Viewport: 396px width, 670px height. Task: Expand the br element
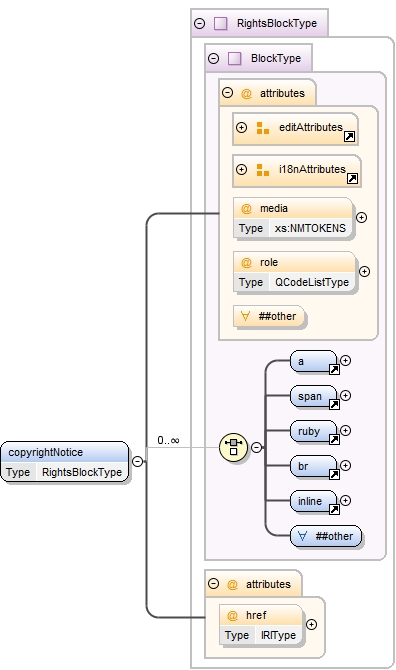pyautogui.click(x=345, y=465)
